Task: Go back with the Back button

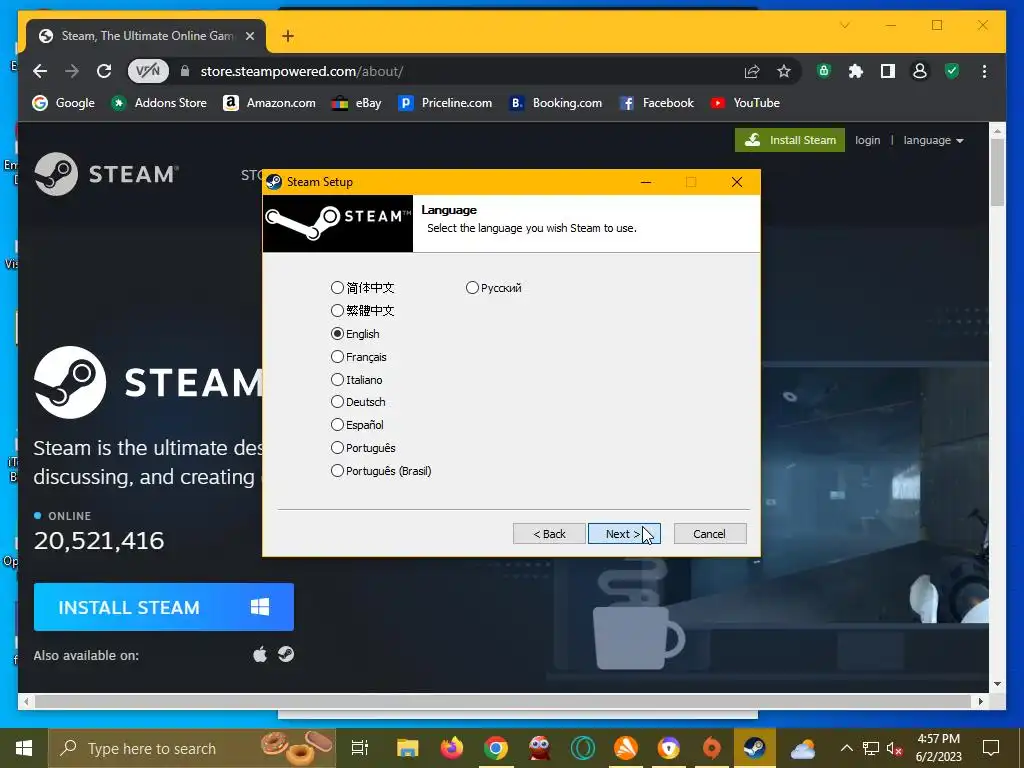Action: pyautogui.click(x=549, y=534)
